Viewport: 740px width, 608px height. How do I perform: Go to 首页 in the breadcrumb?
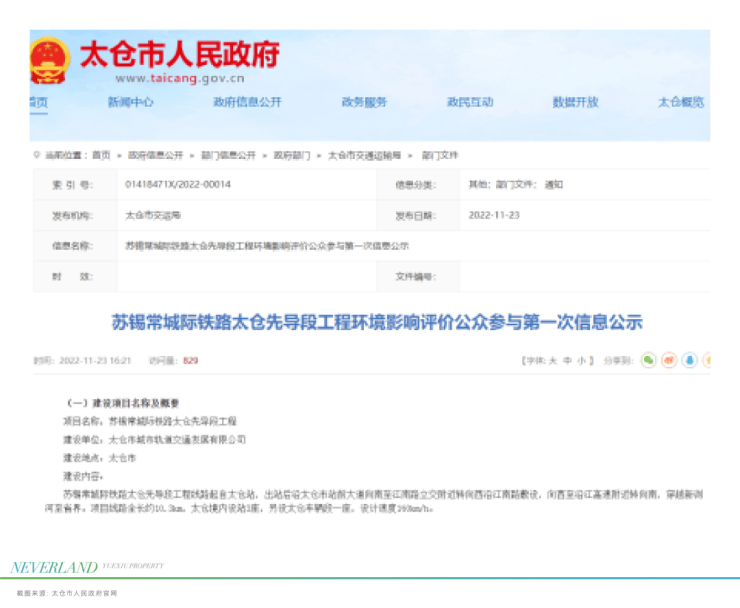(101, 155)
